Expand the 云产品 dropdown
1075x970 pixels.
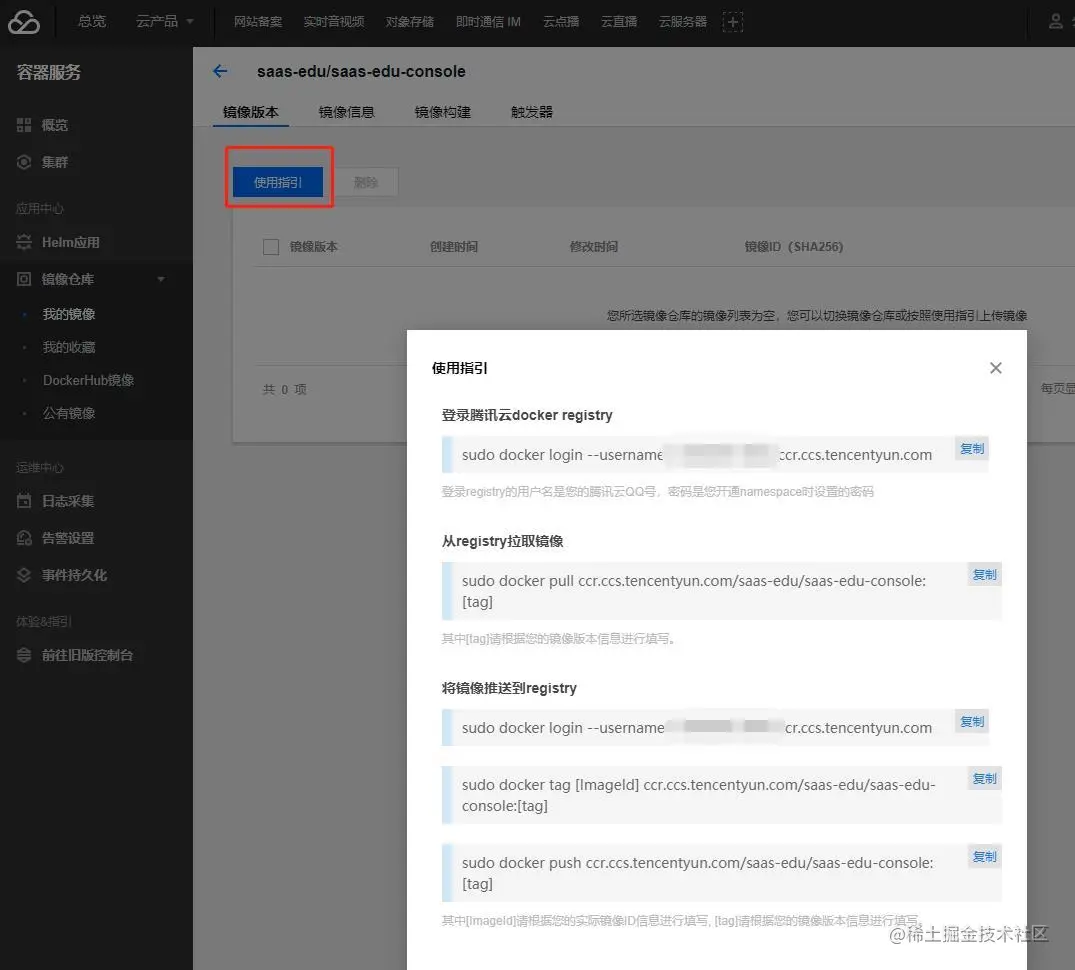[x=165, y=22]
